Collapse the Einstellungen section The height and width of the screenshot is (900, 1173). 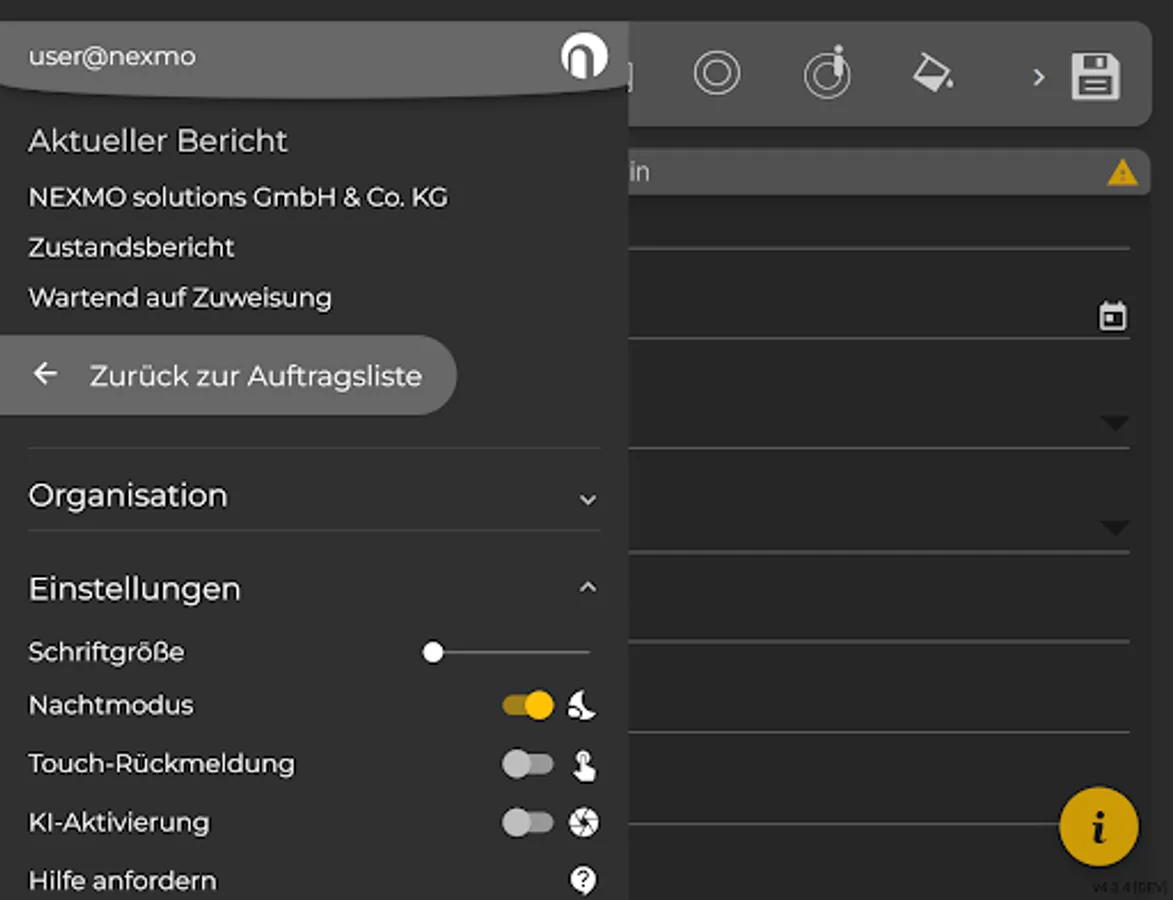coord(588,588)
